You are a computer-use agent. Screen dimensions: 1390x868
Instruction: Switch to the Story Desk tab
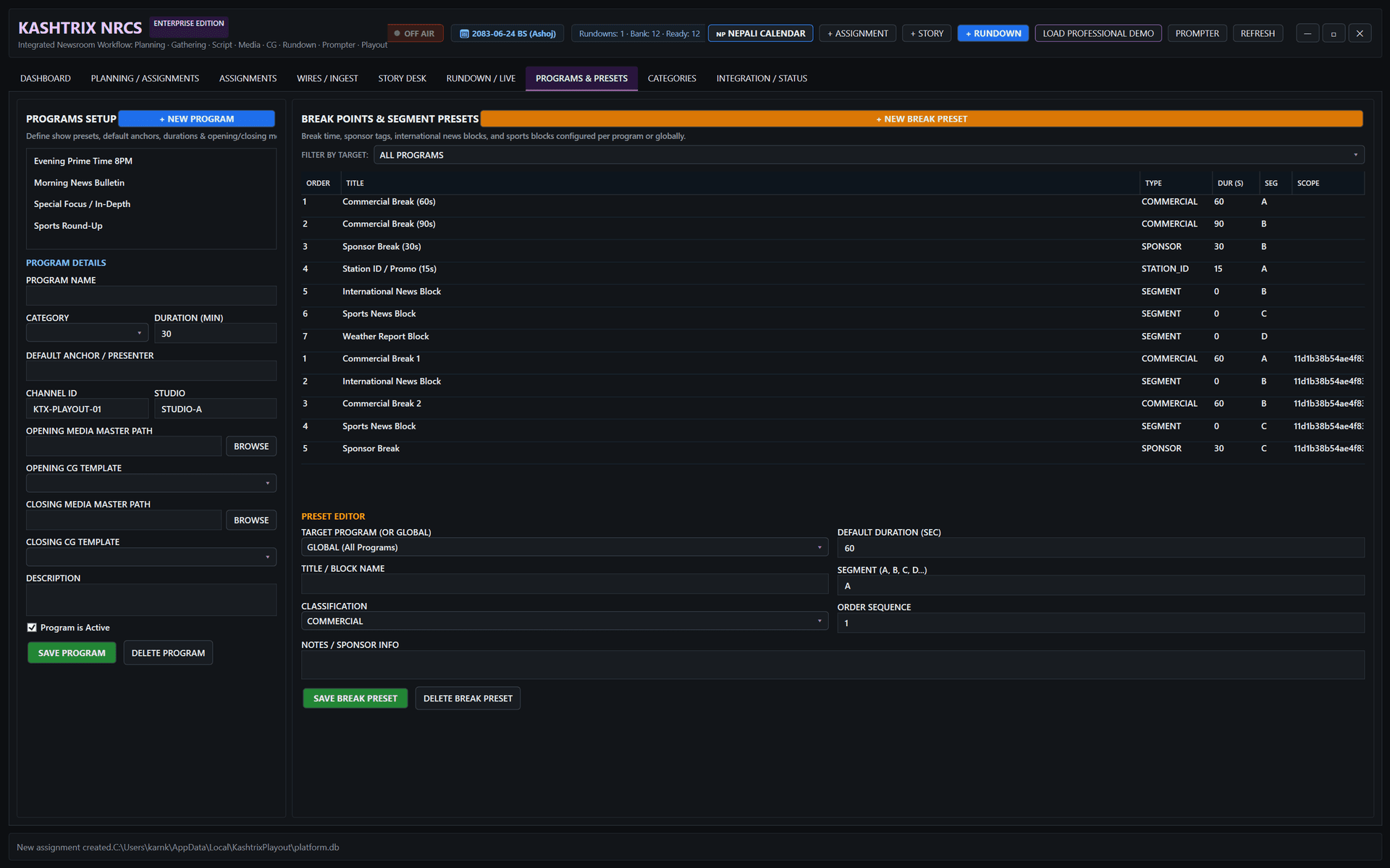[x=402, y=78]
